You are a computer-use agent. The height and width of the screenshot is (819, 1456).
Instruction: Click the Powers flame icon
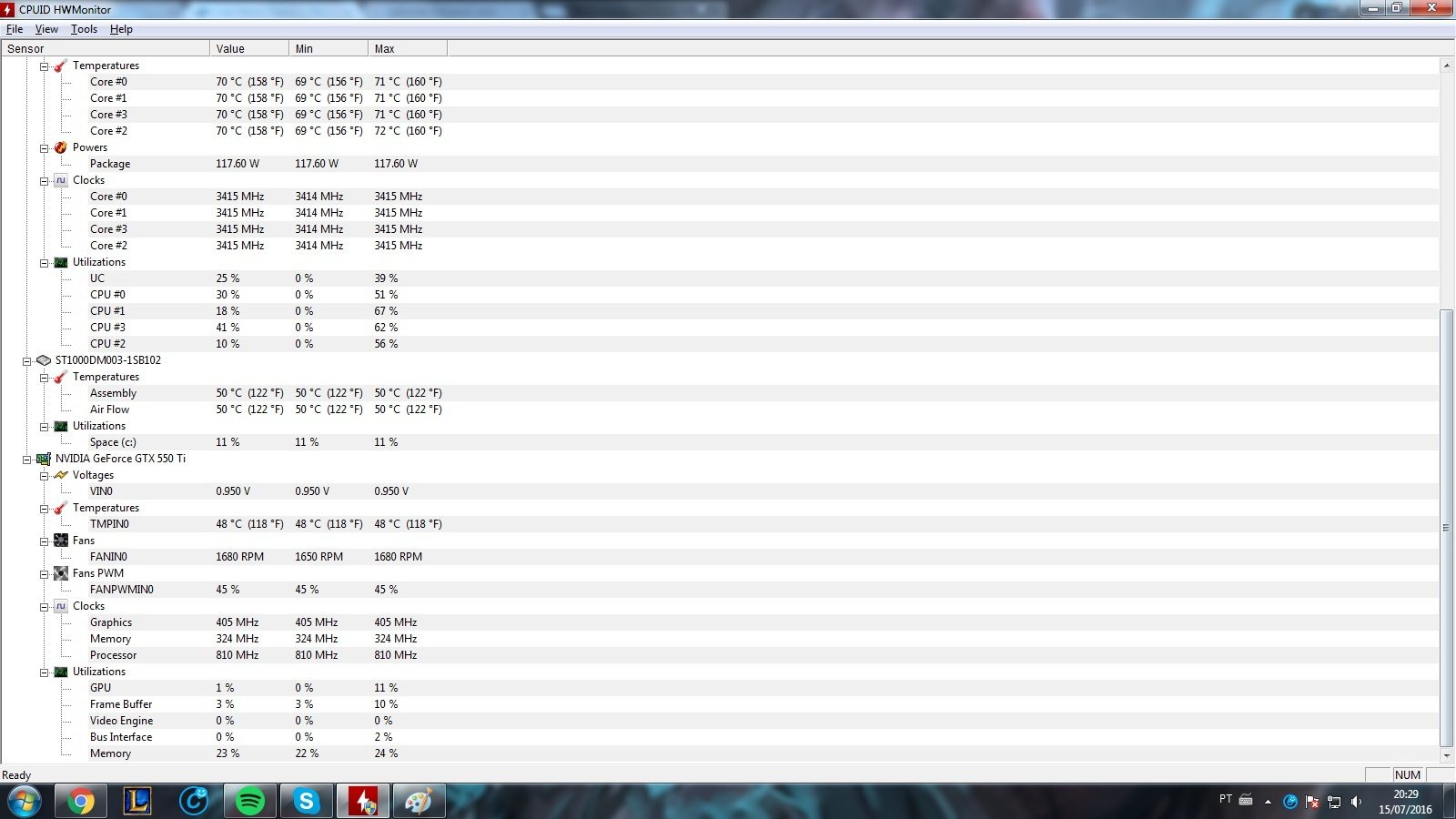point(61,147)
